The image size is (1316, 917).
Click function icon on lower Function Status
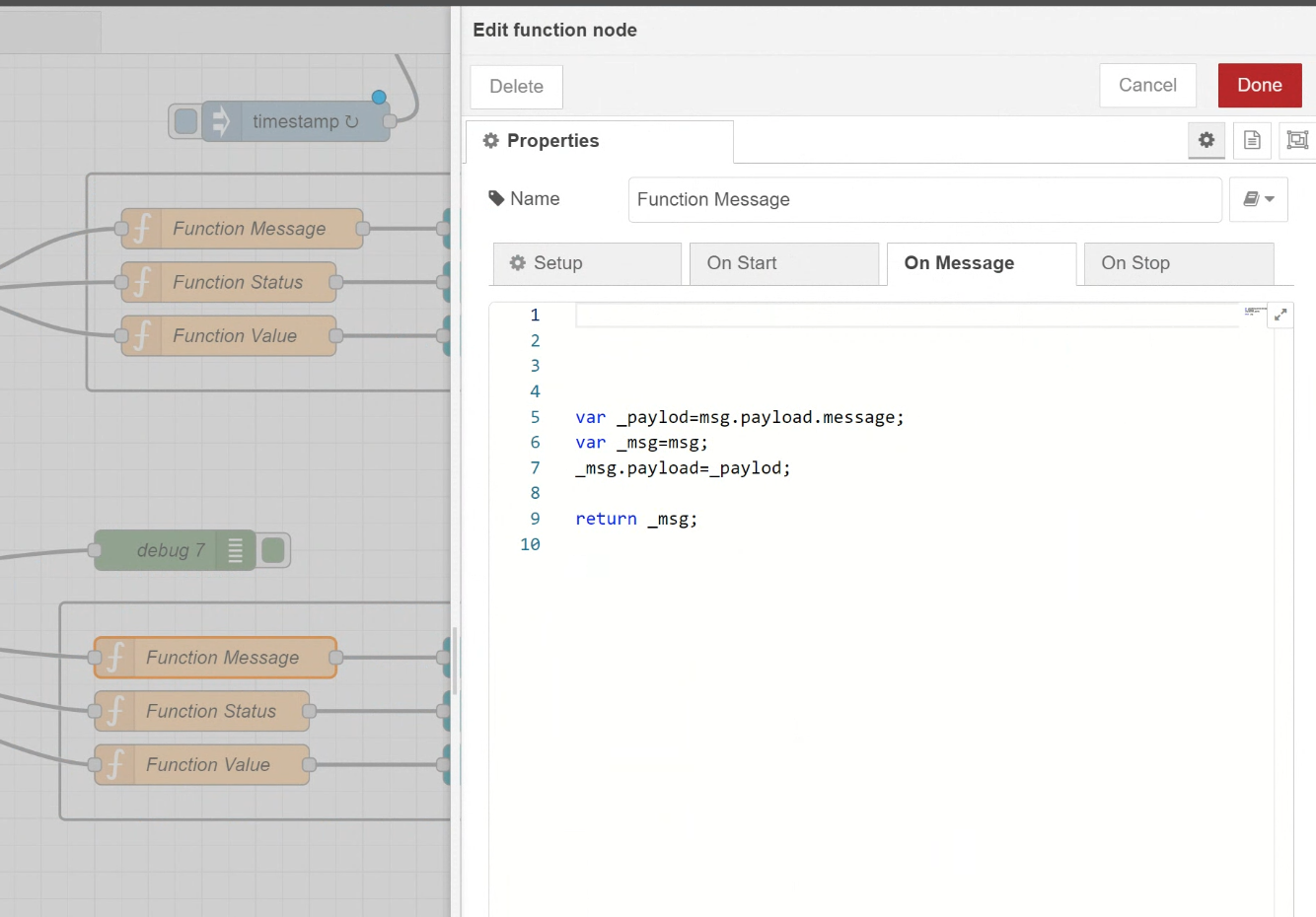click(x=115, y=711)
